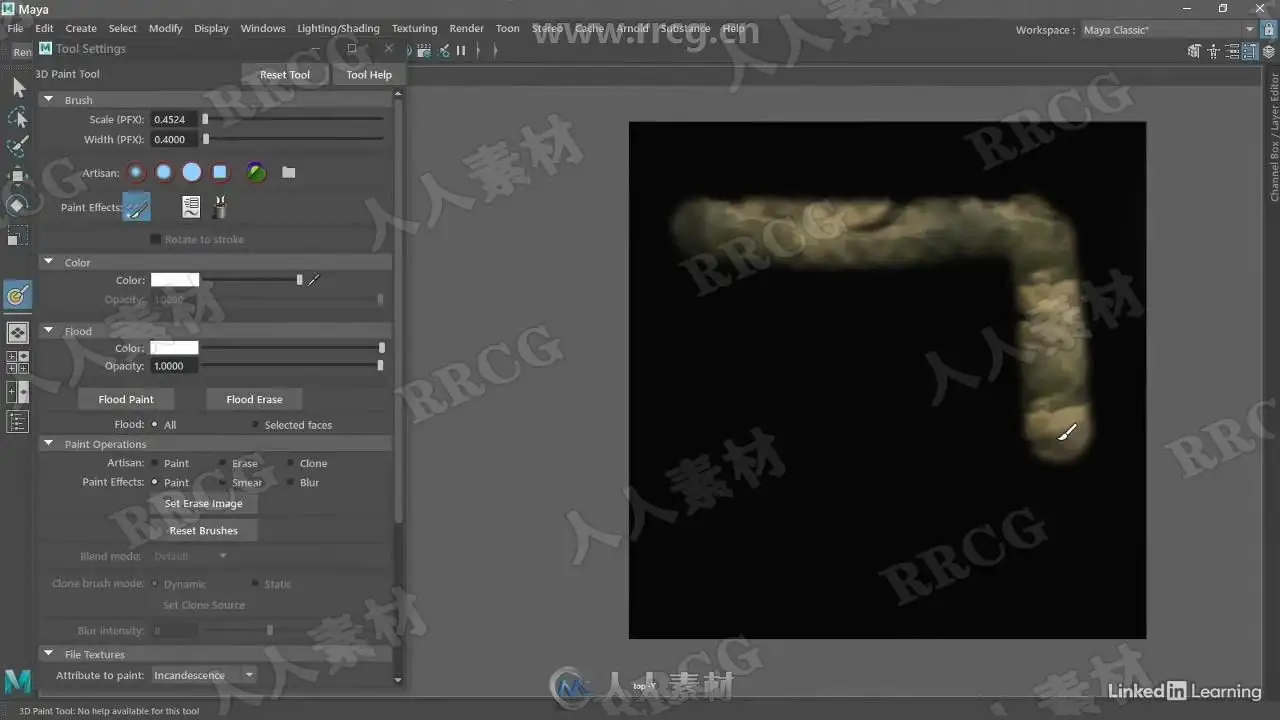This screenshot has width=1280, height=720.
Task: Click the Reset Brushes button
Action: coord(204,530)
